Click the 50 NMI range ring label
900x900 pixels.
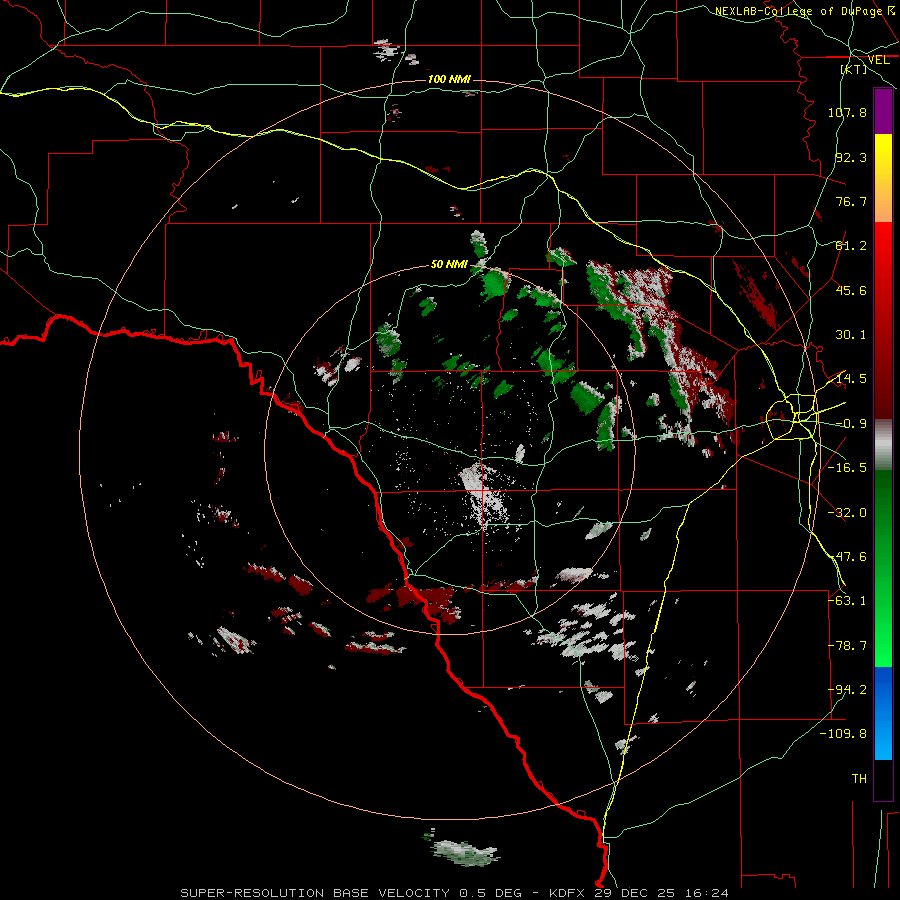[449, 264]
